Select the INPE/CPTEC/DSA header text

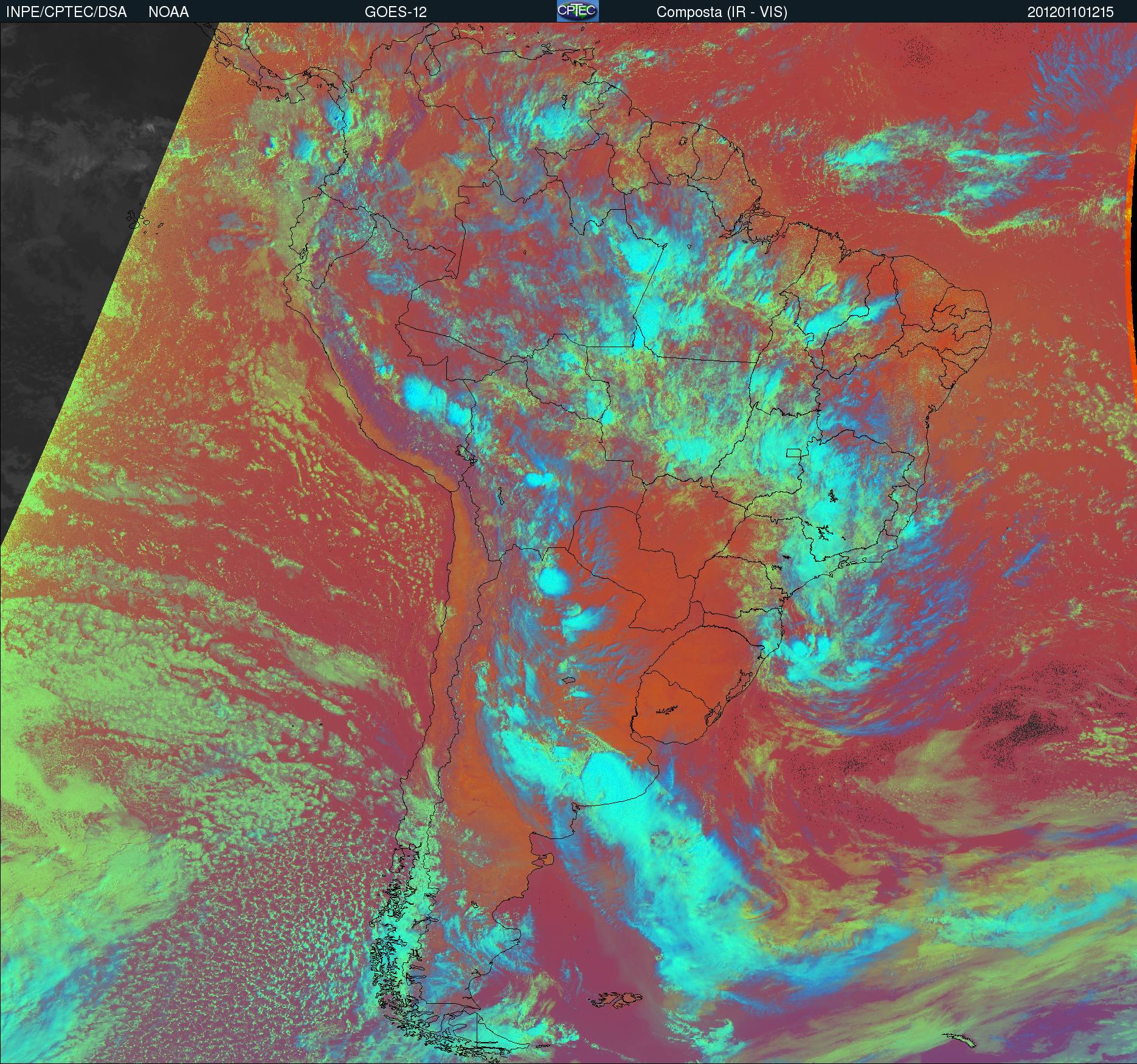pos(66,12)
